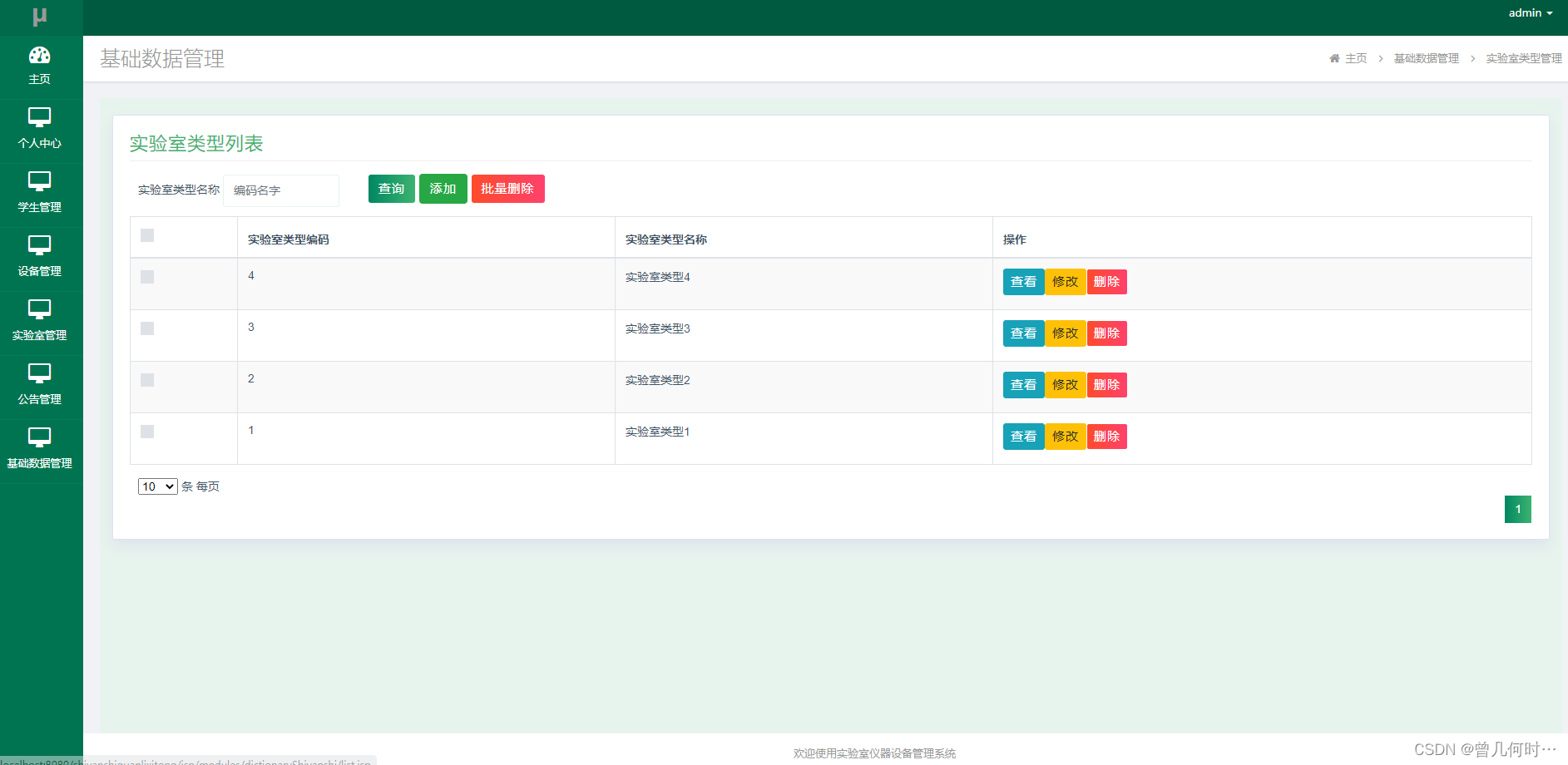
Task: Open 基础数据管理 in the sidebar
Action: pyautogui.click(x=41, y=452)
